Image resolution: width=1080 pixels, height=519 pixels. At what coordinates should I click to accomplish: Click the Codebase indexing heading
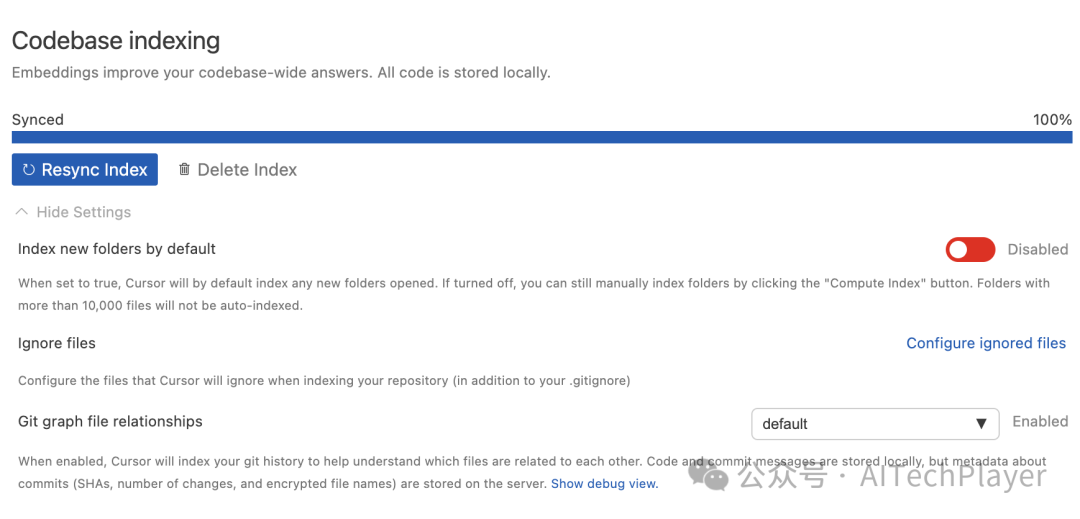tap(116, 41)
